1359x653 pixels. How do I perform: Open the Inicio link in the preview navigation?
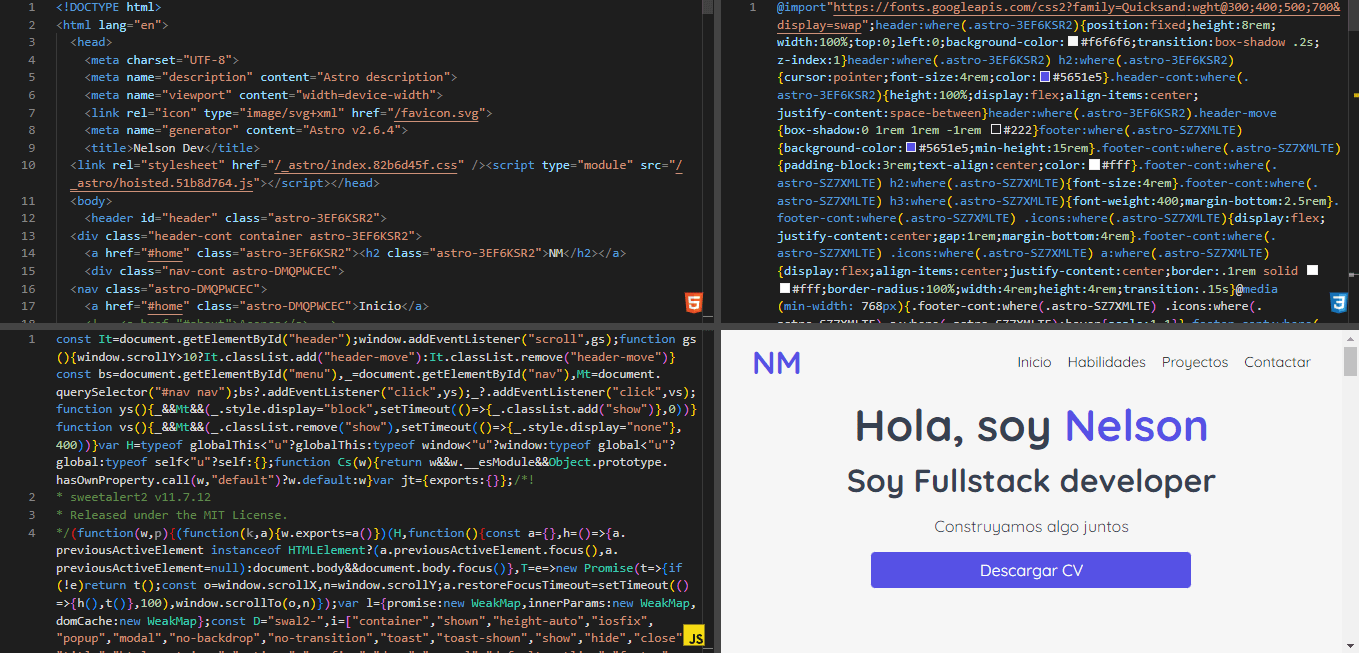coord(1034,362)
